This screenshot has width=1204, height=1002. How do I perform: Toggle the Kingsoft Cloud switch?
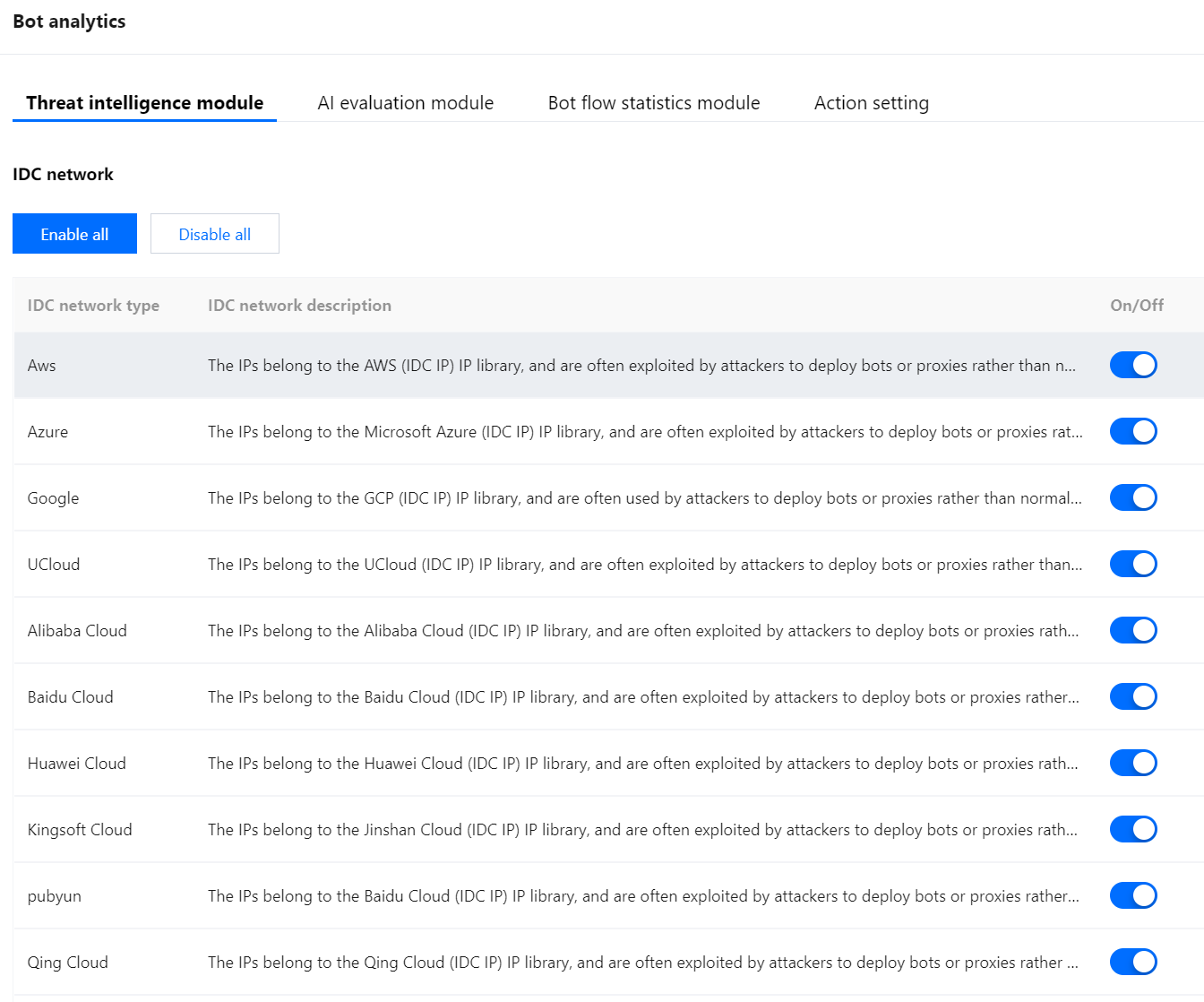1133,829
